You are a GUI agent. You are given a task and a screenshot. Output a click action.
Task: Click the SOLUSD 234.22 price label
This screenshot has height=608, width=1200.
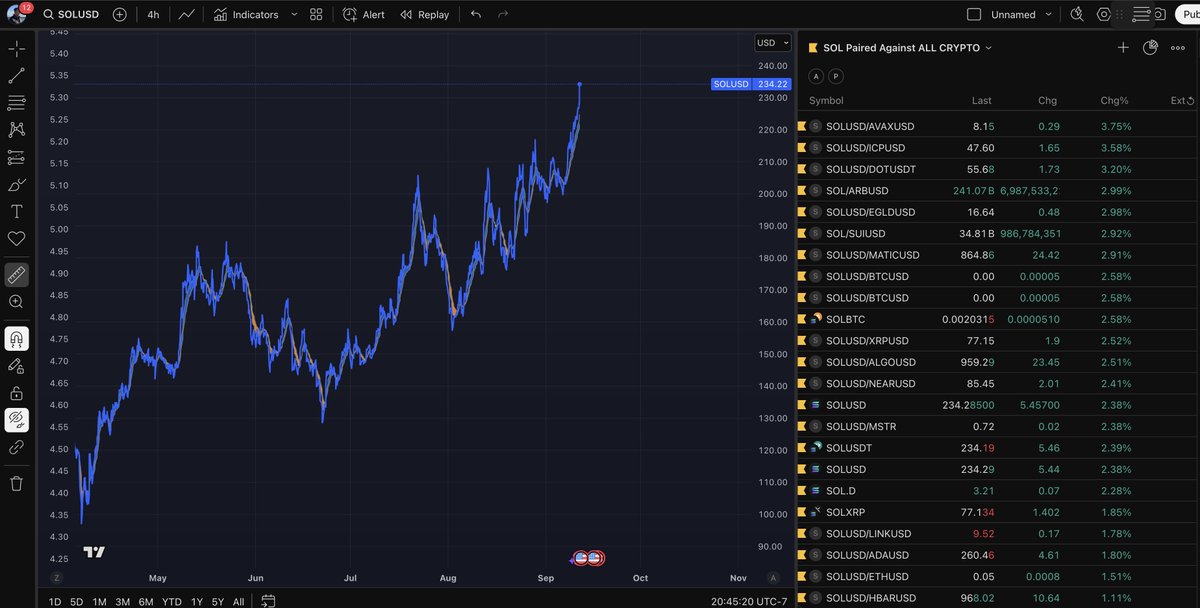[749, 84]
